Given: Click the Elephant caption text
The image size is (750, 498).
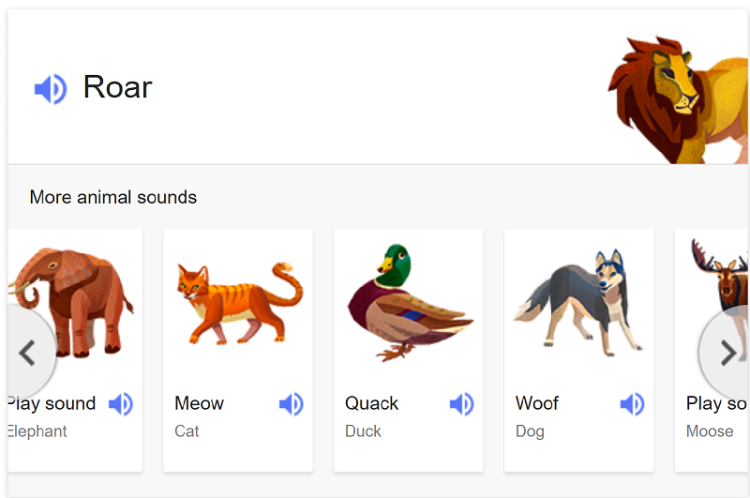Looking at the screenshot, I should click(37, 431).
